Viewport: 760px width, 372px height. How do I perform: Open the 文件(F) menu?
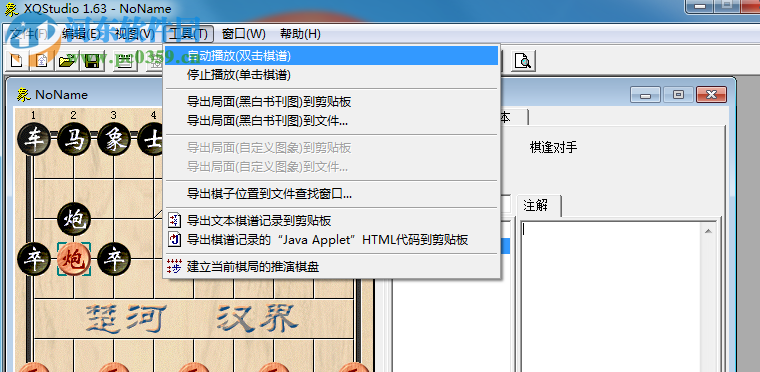tap(30, 34)
